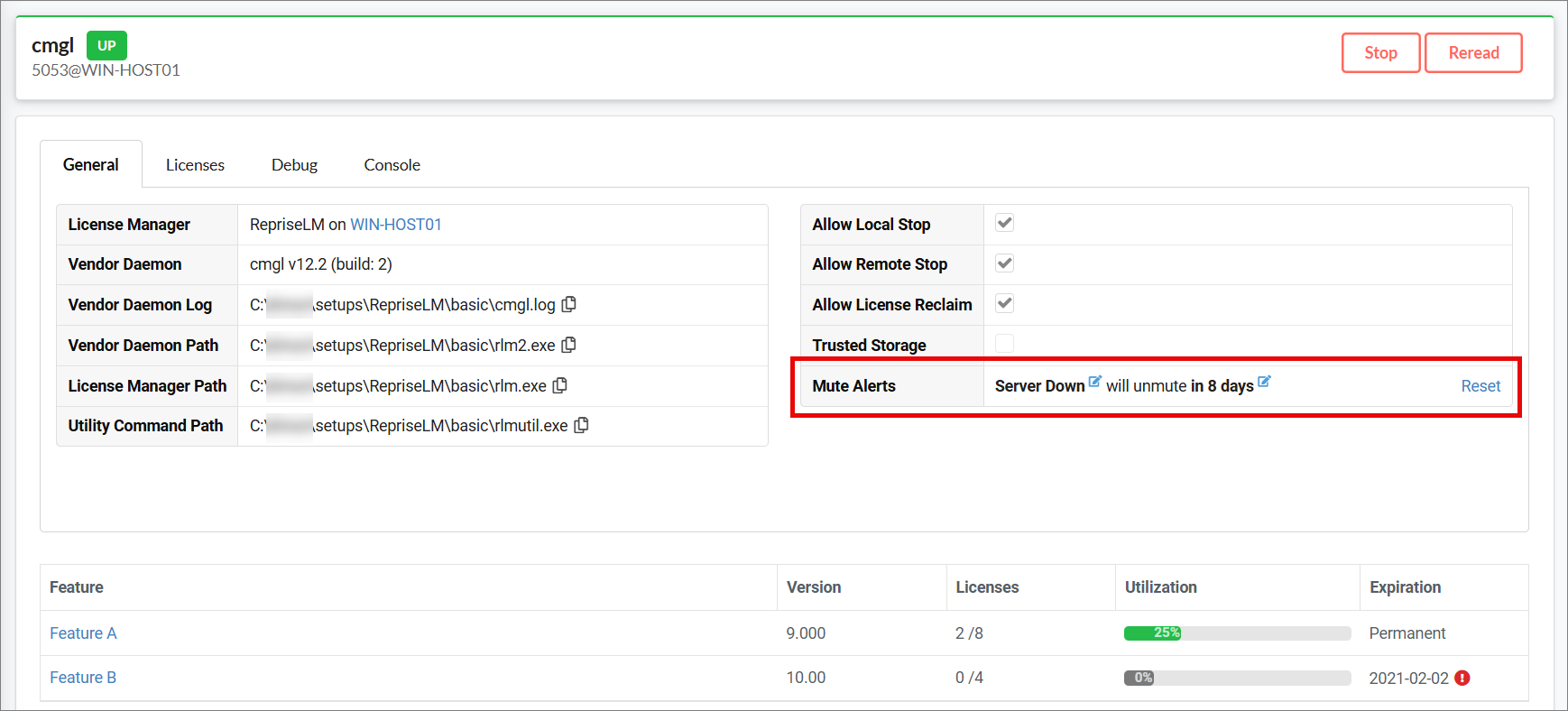Screen dimensions: 1568x711
Task: Click the UP status badge
Action: click(x=106, y=45)
